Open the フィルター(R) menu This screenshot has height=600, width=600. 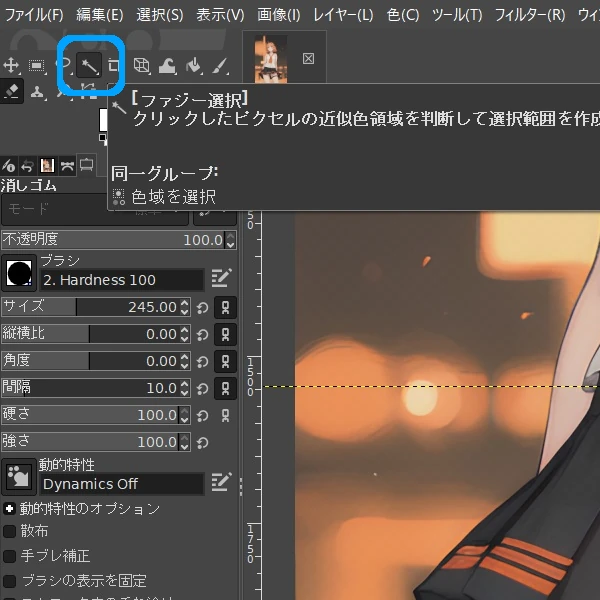tap(530, 15)
